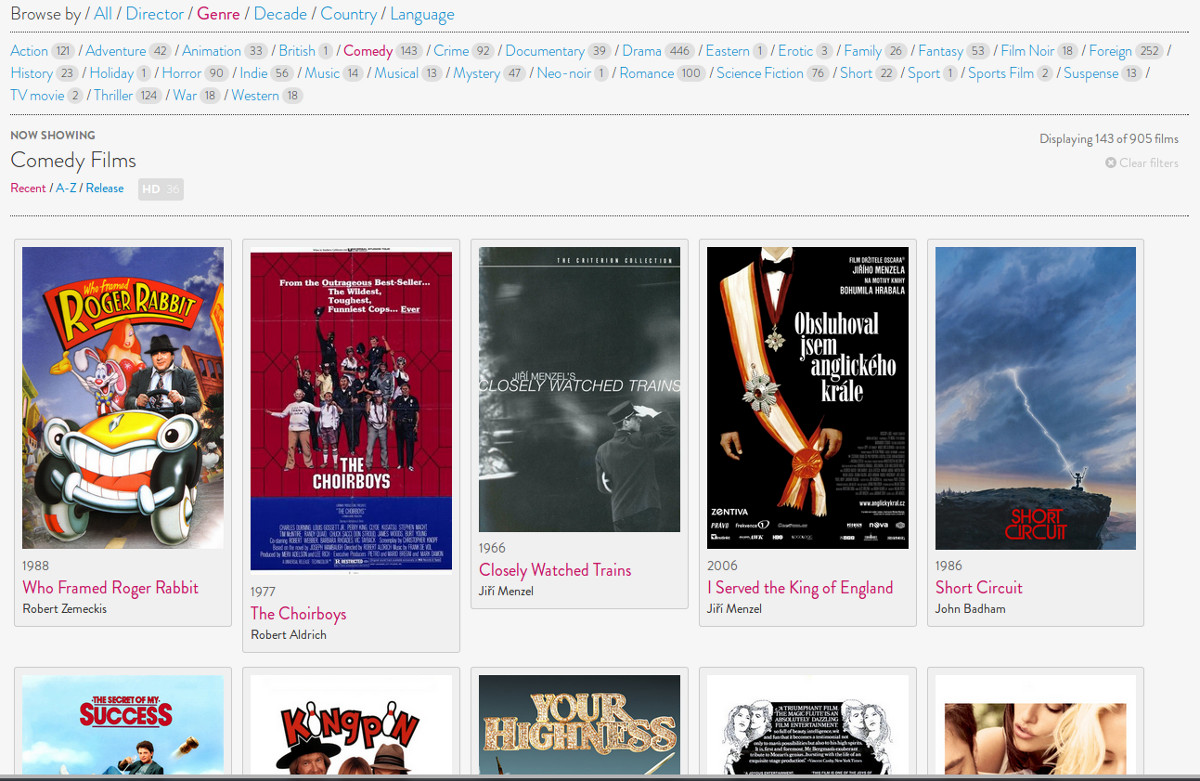Open the British genre link
The height and width of the screenshot is (781, 1200).
[x=297, y=51]
